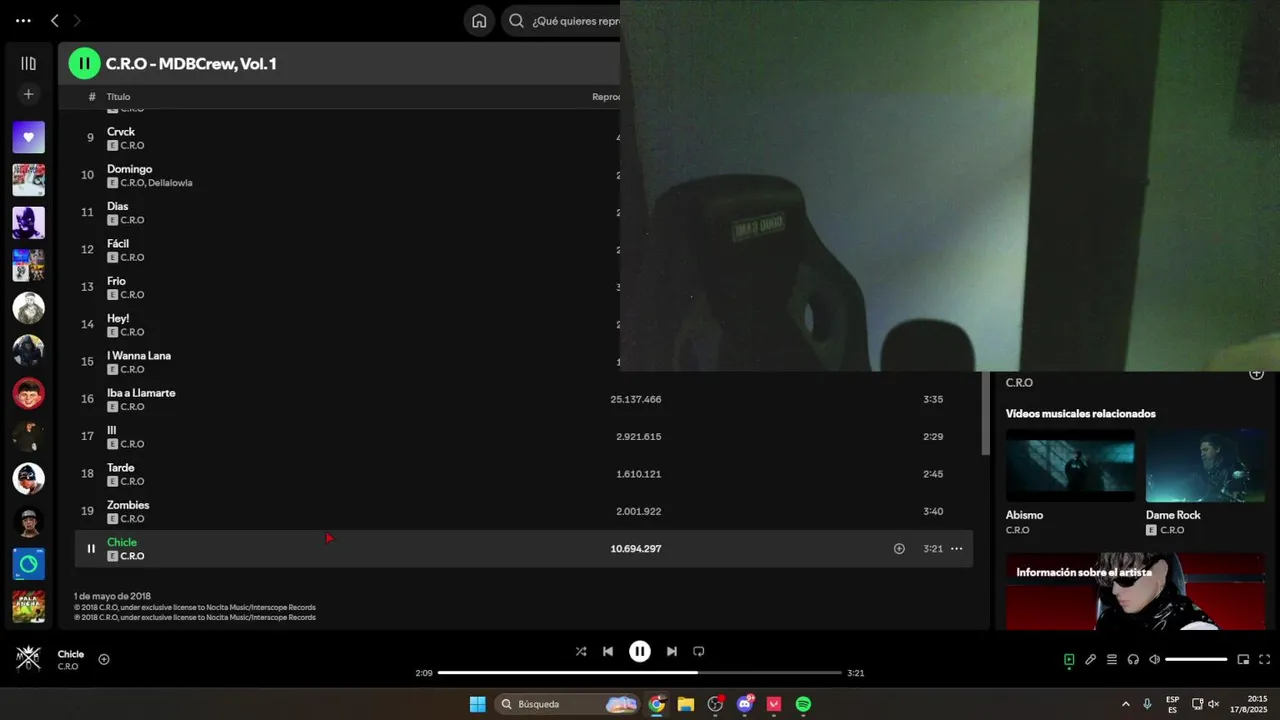
Task: Open the 'Información sobre el artista' card
Action: pos(1135,591)
